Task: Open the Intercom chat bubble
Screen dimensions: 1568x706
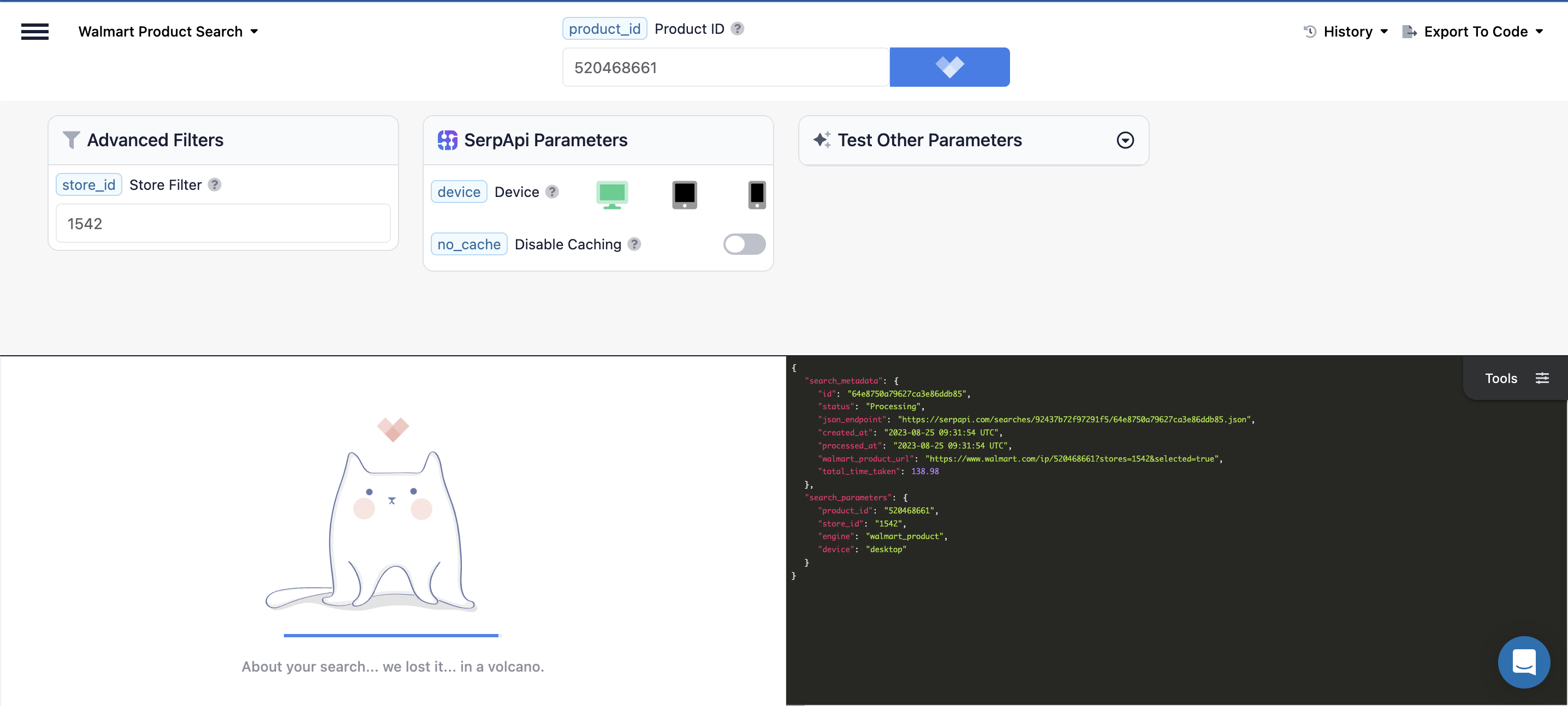Action: point(1524,662)
